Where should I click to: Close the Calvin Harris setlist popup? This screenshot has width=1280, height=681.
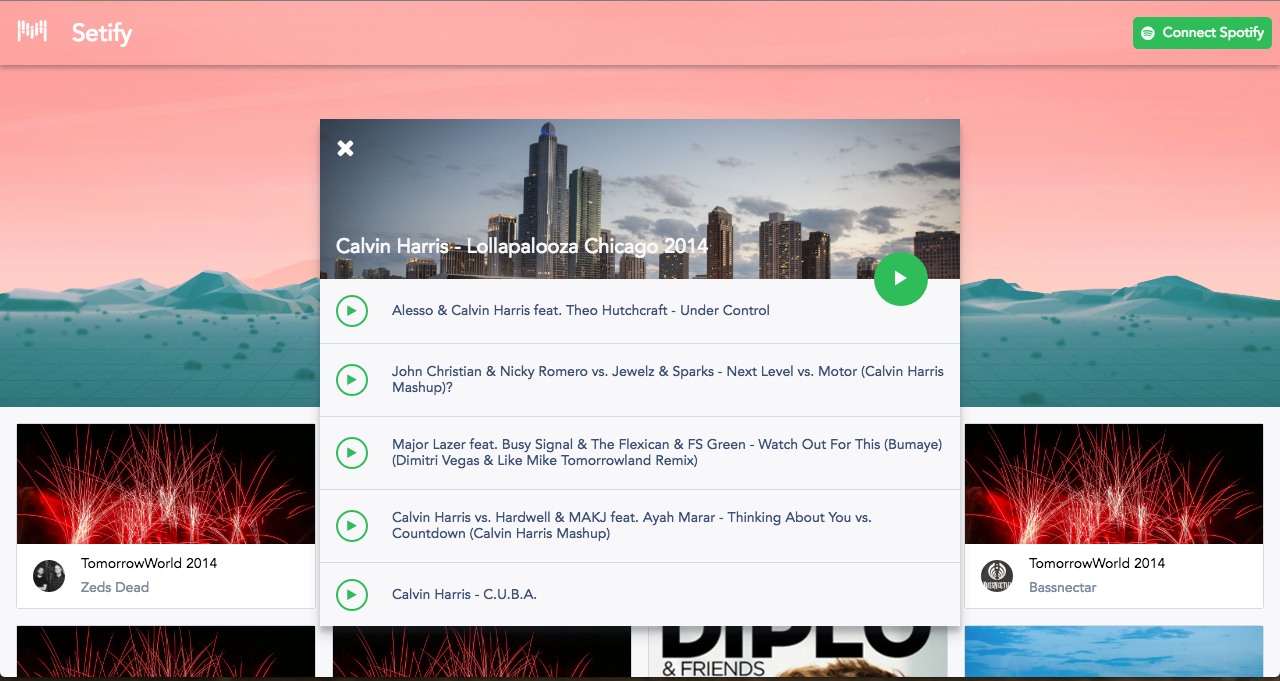tap(345, 148)
